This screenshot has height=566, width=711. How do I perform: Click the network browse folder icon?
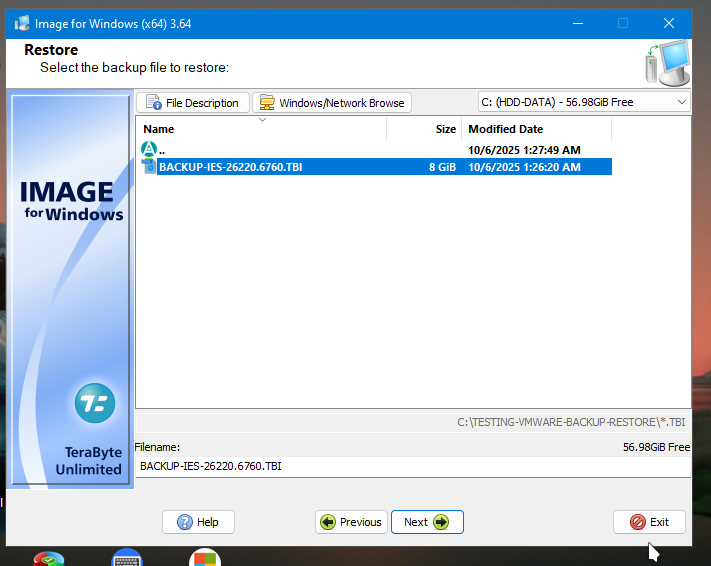pos(267,102)
